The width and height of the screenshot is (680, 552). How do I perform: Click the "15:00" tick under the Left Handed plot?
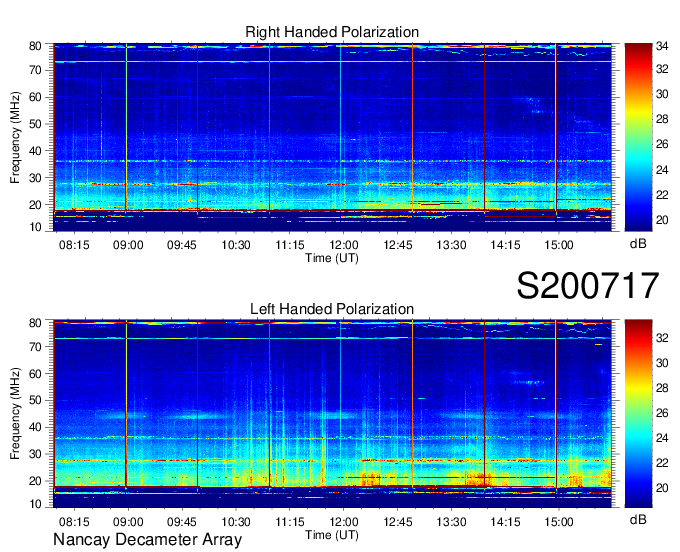tap(559, 522)
